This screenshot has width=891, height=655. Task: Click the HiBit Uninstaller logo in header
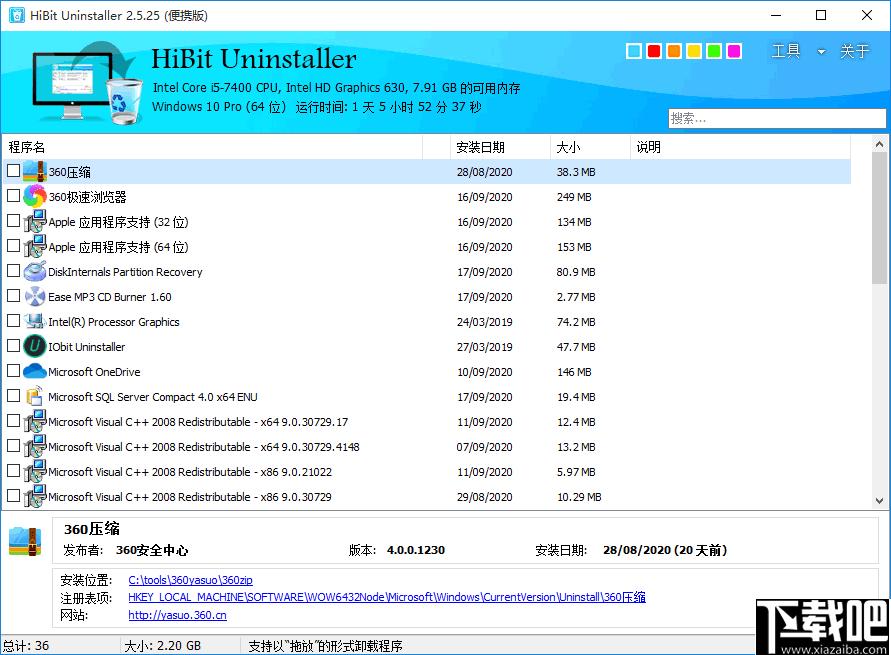click(x=86, y=82)
